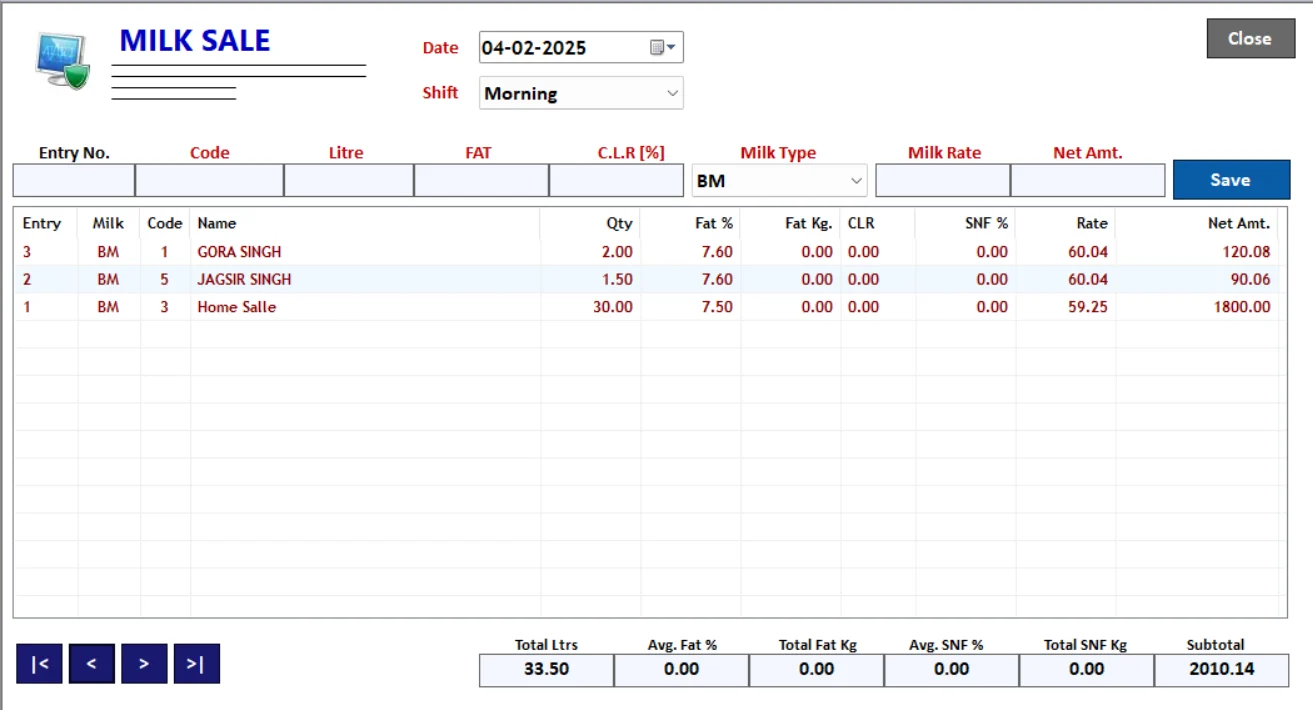The image size is (1313, 710).
Task: Click net amount 120.08
Action: (x=1246, y=251)
